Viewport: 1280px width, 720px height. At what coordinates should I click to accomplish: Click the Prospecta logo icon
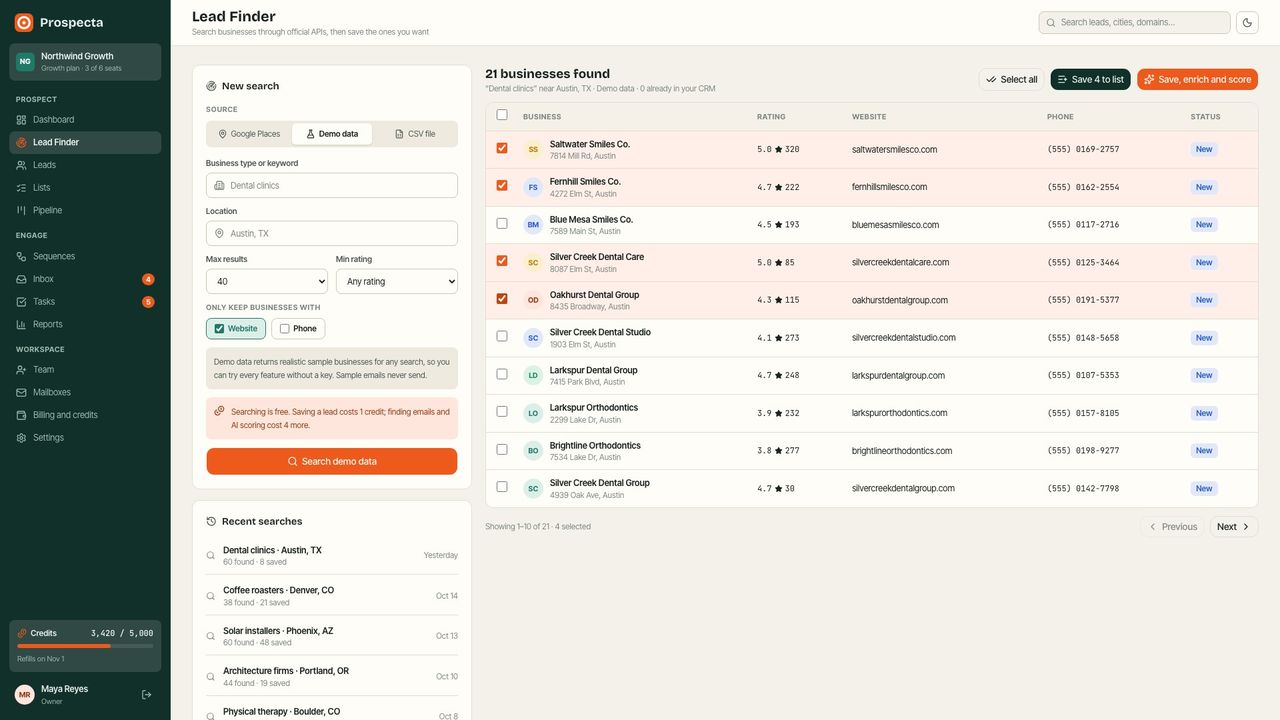pos(24,22)
